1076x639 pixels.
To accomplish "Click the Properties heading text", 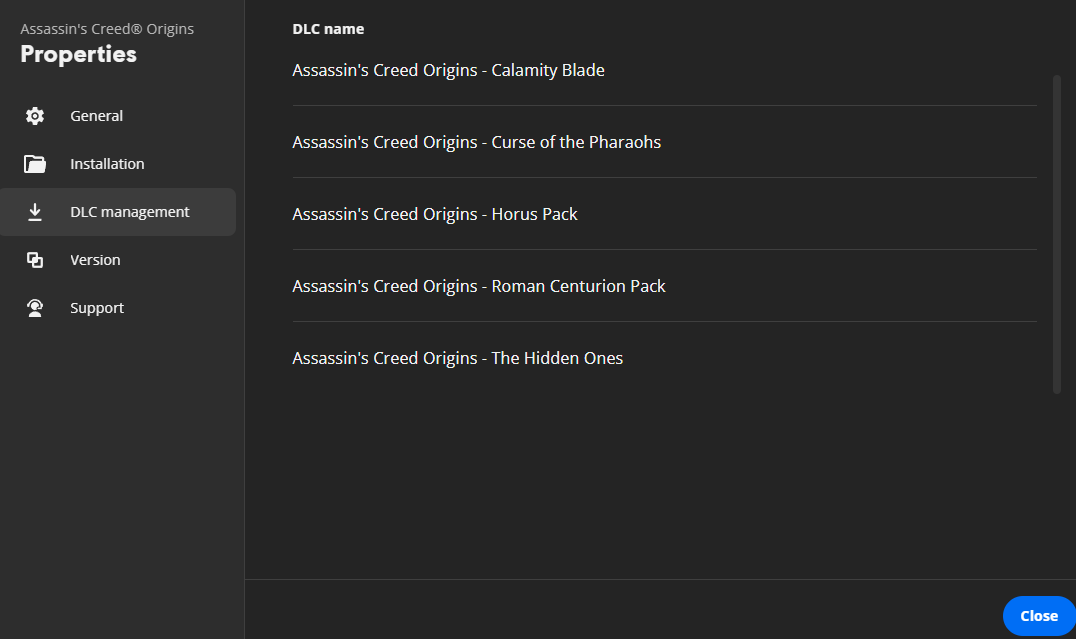I will [x=78, y=54].
